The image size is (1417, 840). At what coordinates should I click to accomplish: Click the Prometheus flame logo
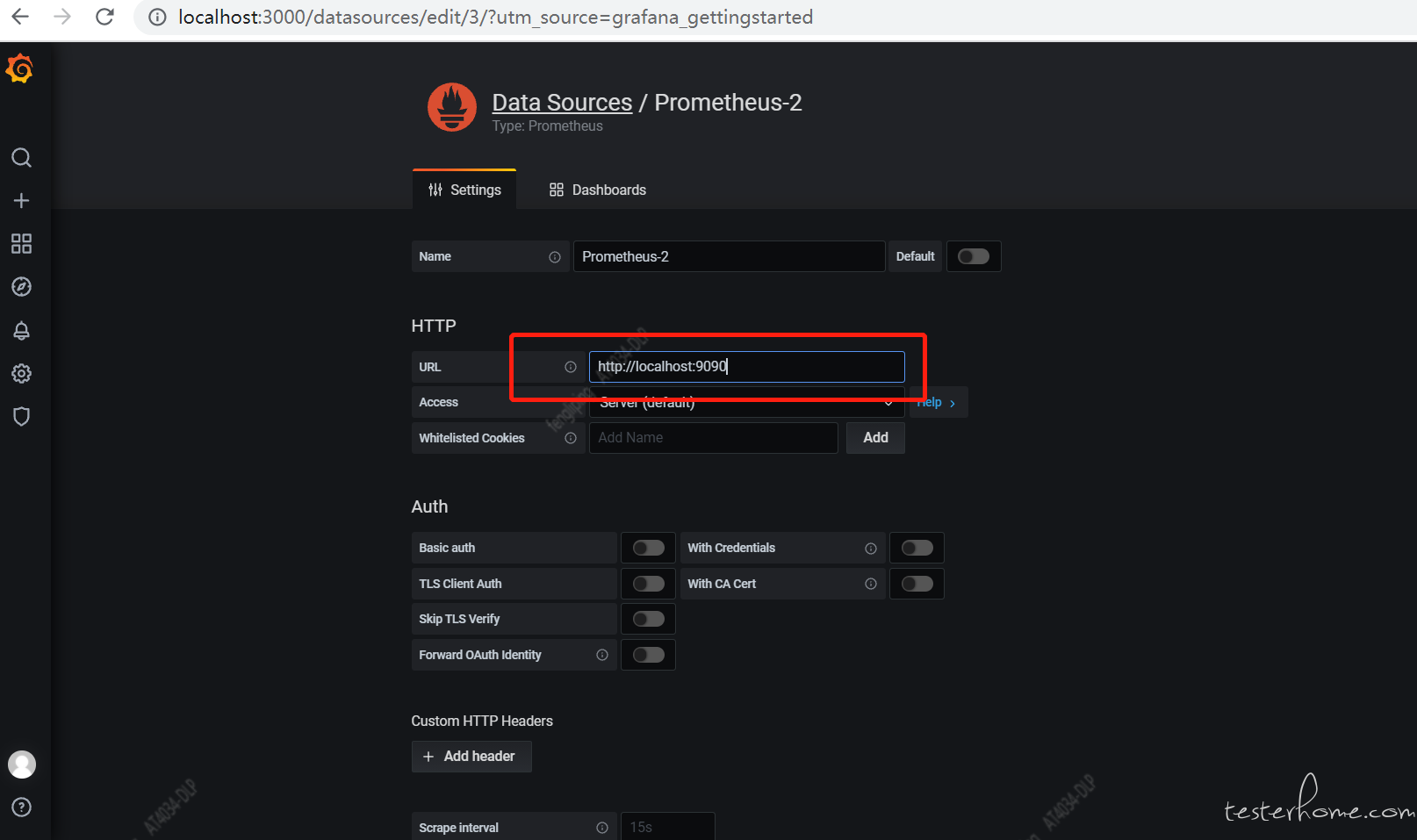(x=452, y=107)
